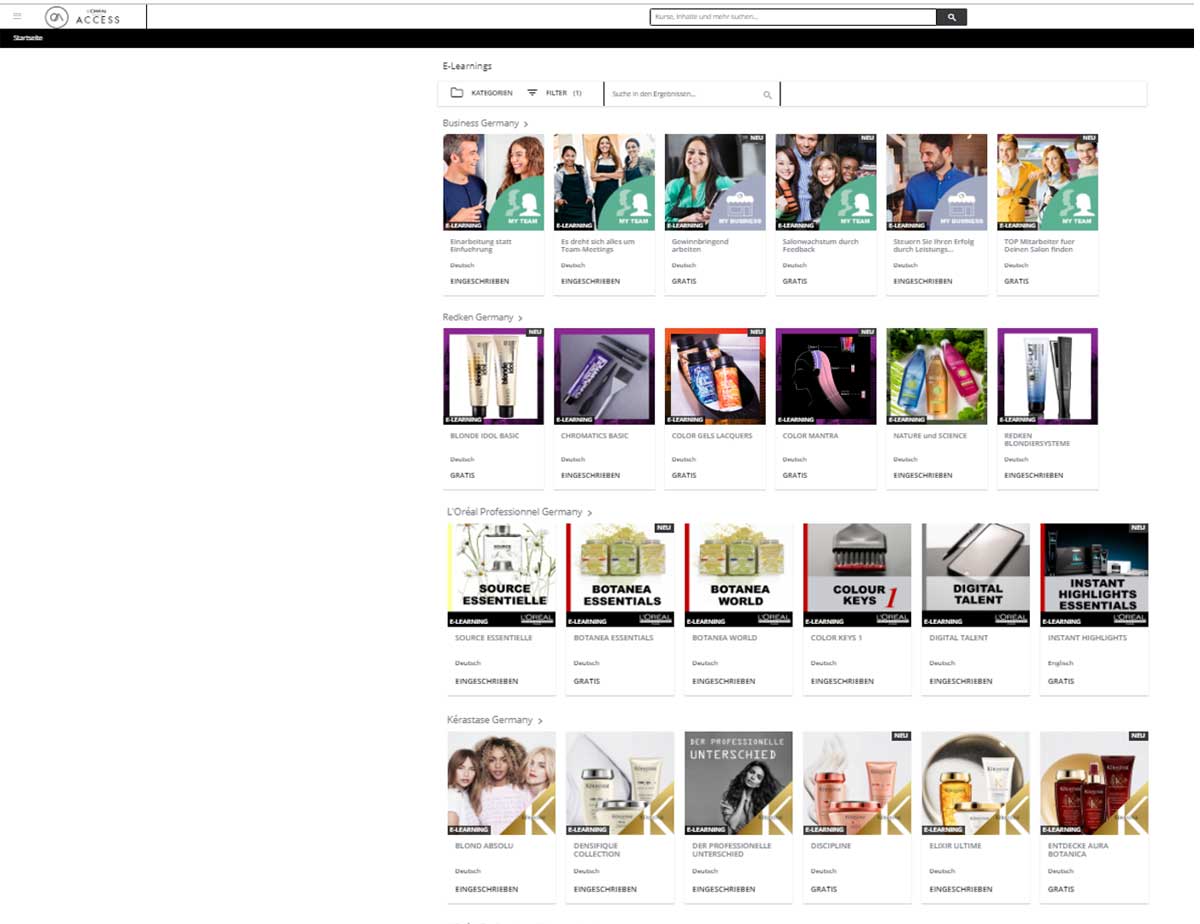Click the 'Suche in den Ergebnissen' field
The image size is (1200, 924).
(685, 94)
